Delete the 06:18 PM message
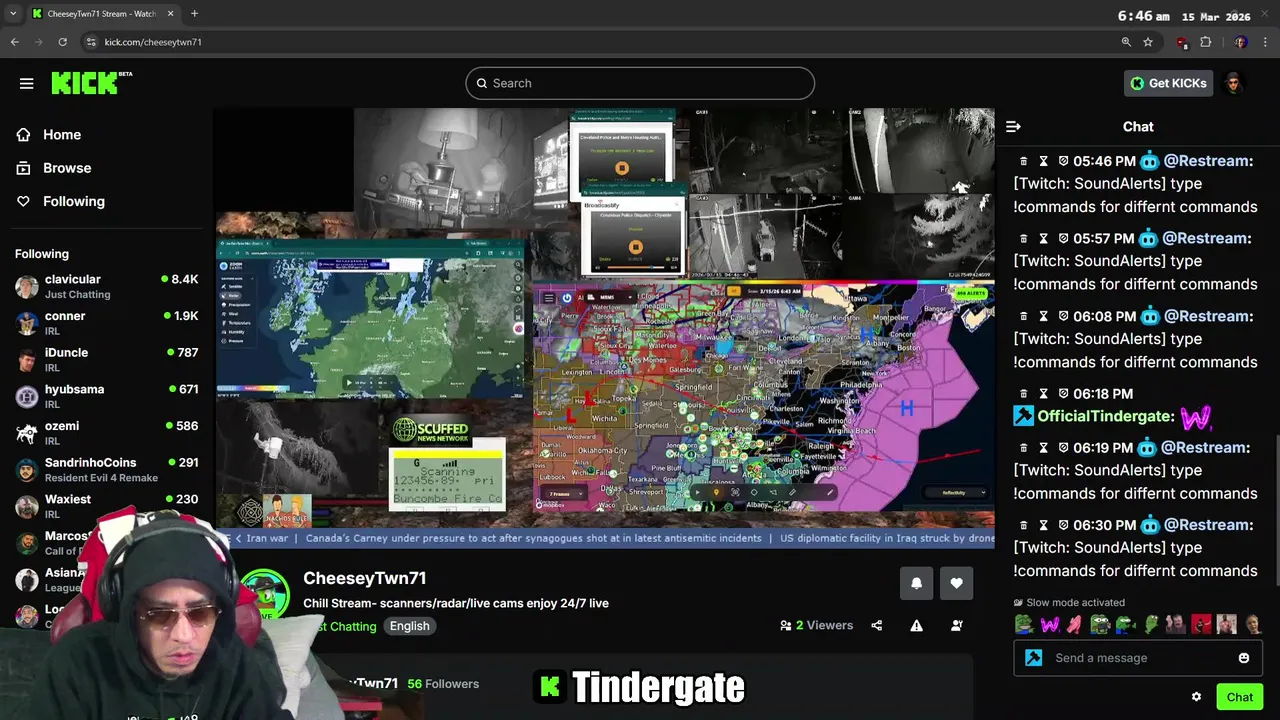 click(1023, 394)
